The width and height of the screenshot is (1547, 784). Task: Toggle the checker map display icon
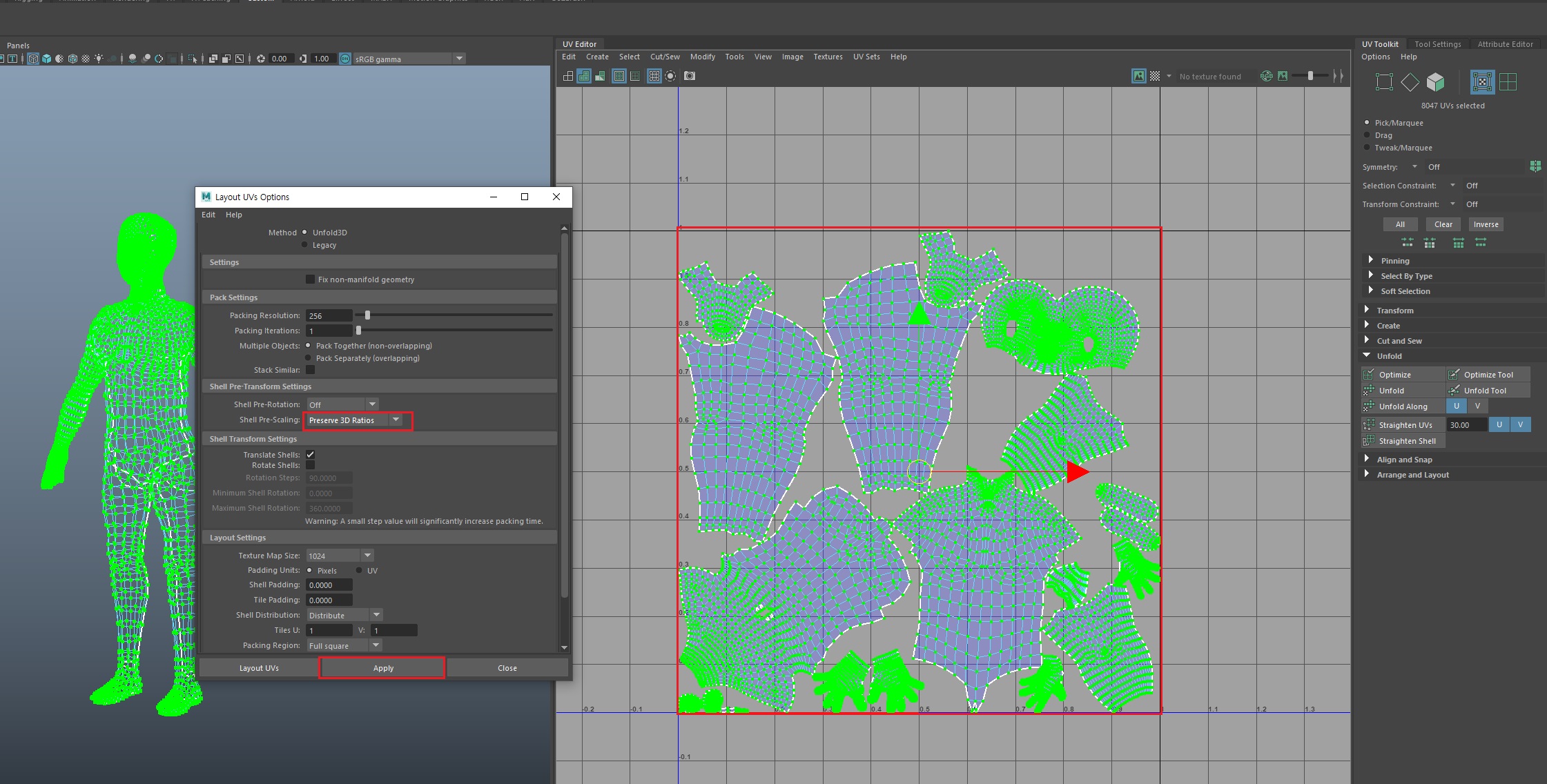(1155, 76)
